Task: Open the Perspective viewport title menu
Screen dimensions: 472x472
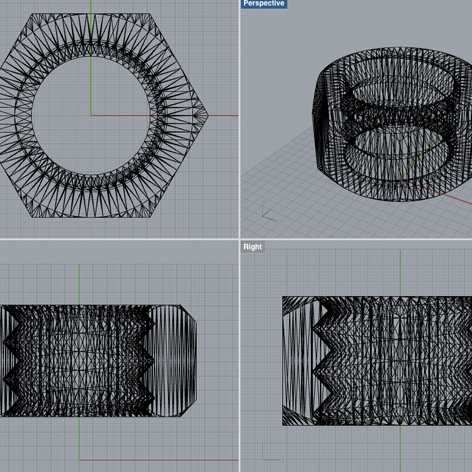Action: coord(264,4)
